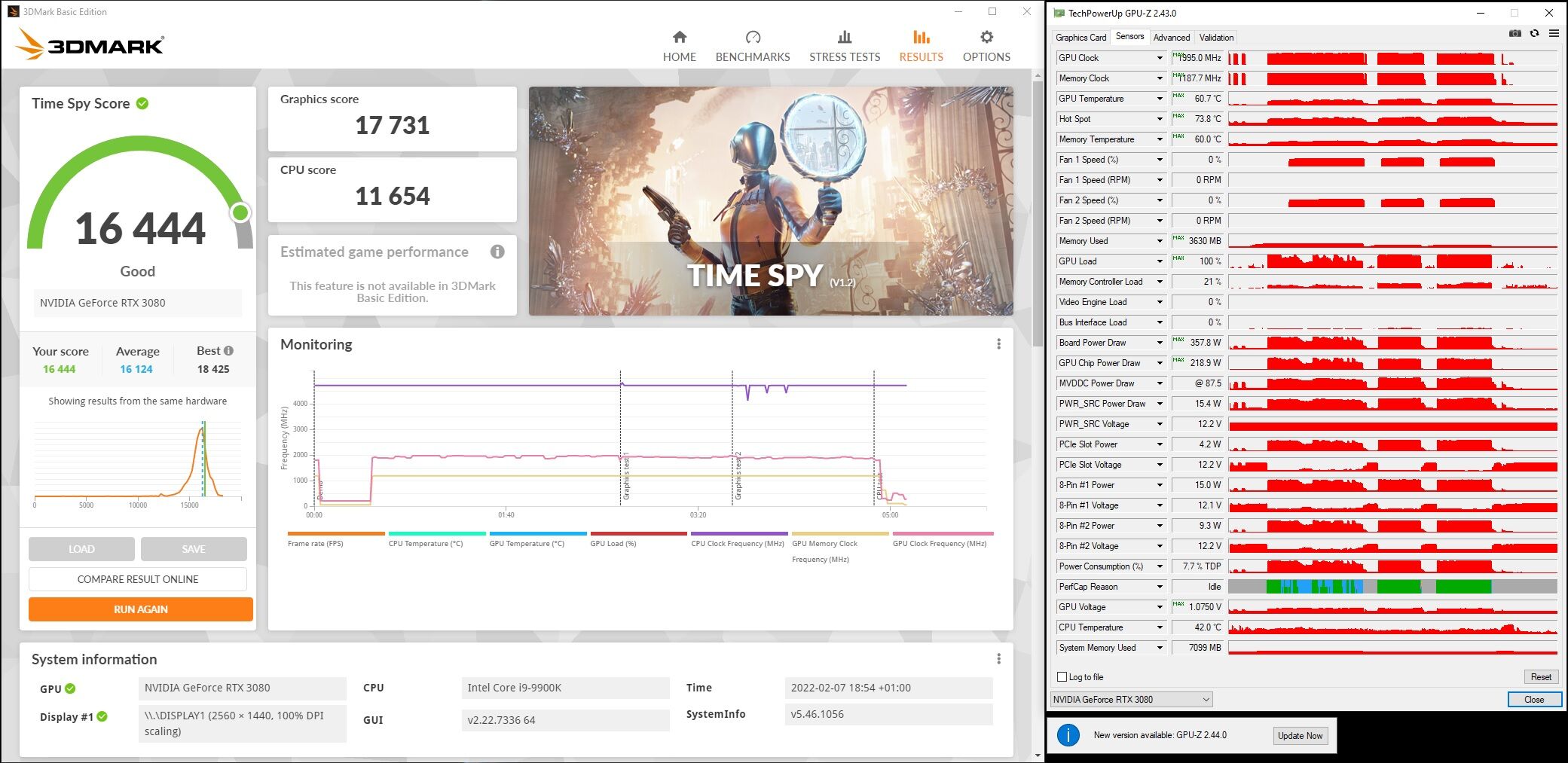Screen dimensions: 1568x763
Task: Open CPU Temperature sensor dropdown
Action: tap(1160, 627)
